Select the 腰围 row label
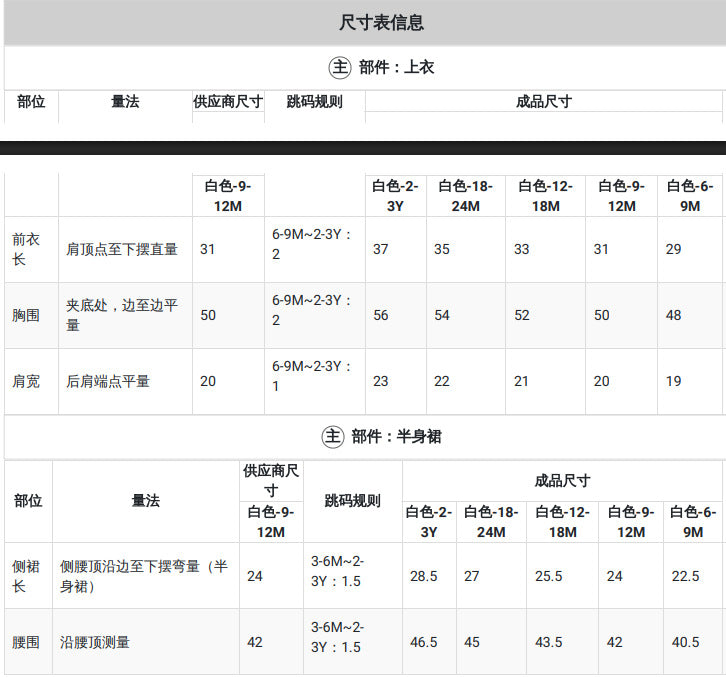The width and height of the screenshot is (726, 678). coord(26,642)
